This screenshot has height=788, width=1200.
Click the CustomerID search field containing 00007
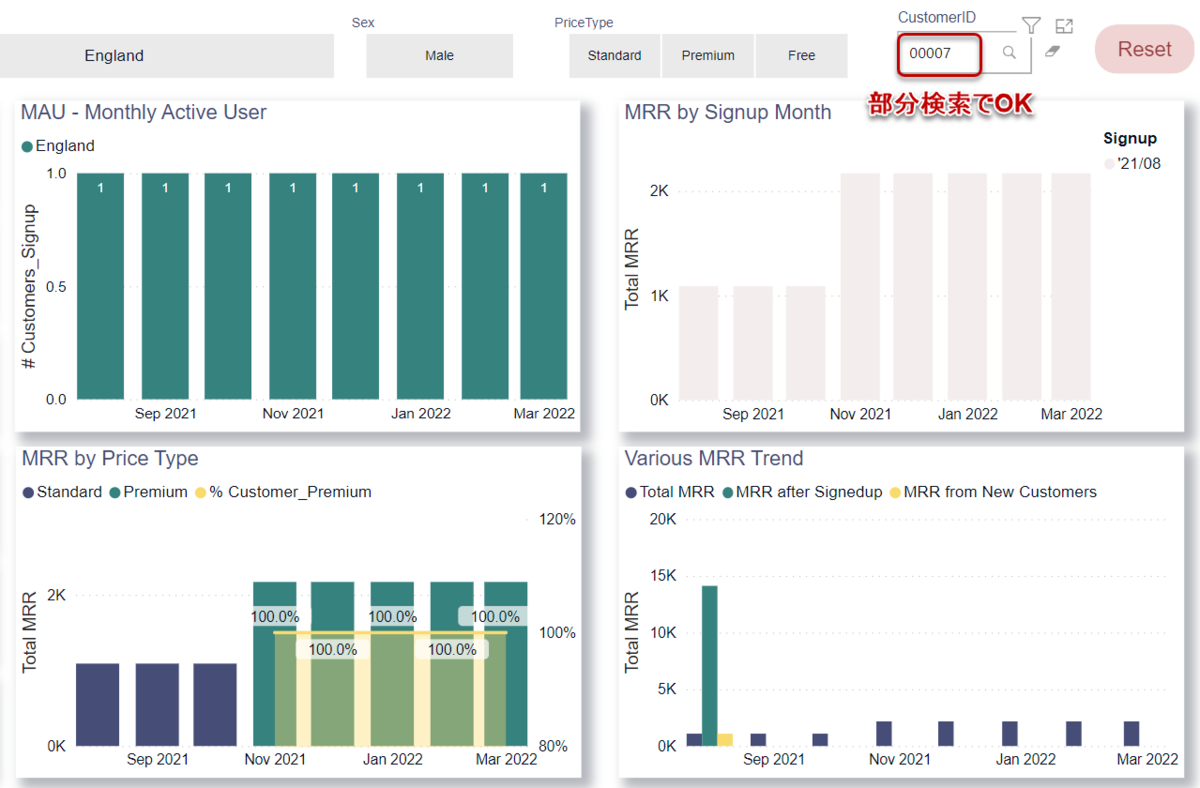click(x=939, y=54)
